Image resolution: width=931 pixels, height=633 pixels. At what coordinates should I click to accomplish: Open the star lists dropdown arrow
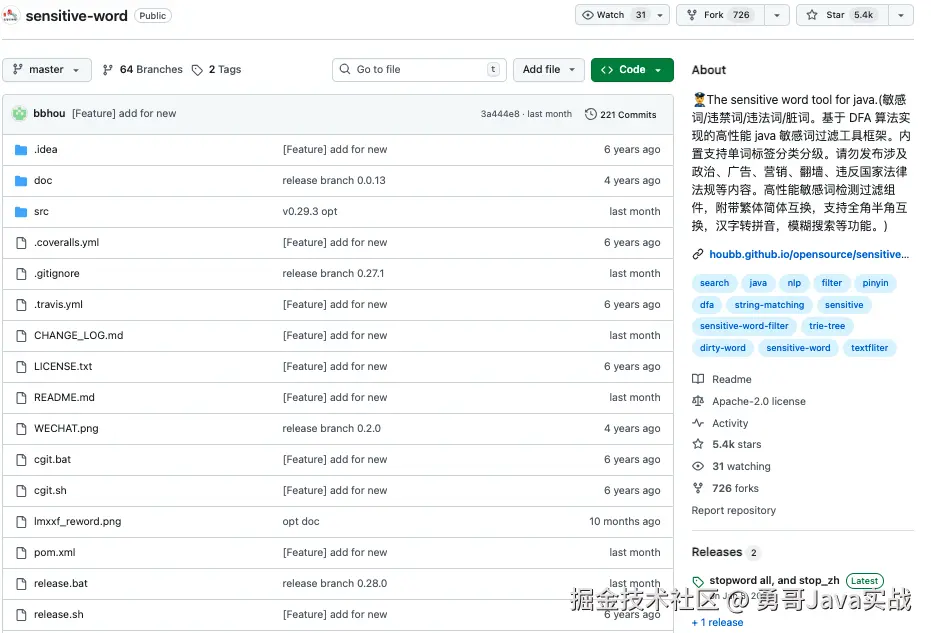900,15
